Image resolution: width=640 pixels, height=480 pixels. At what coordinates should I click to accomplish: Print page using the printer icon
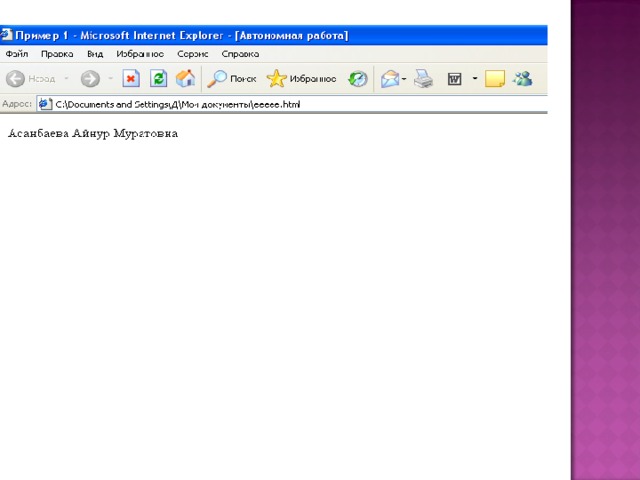423,79
